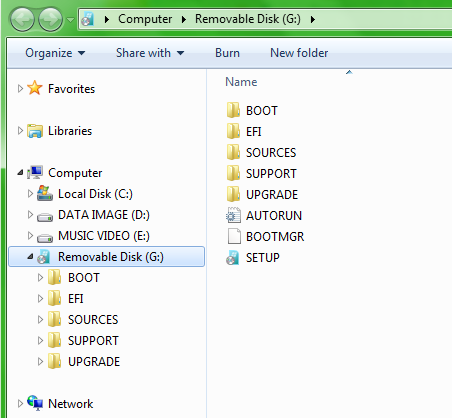Click the New folder button
This screenshot has width=452, height=418.
(x=299, y=53)
